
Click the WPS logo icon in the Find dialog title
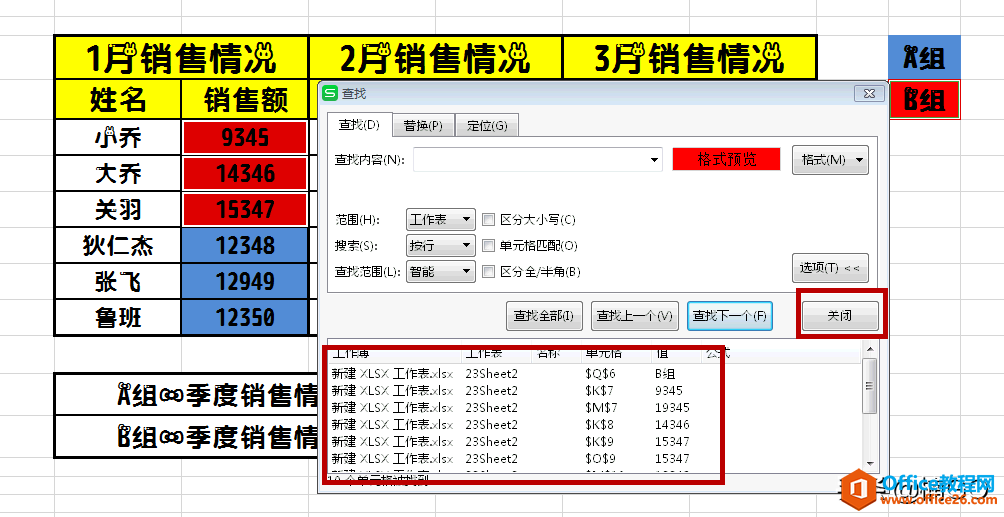click(330, 94)
